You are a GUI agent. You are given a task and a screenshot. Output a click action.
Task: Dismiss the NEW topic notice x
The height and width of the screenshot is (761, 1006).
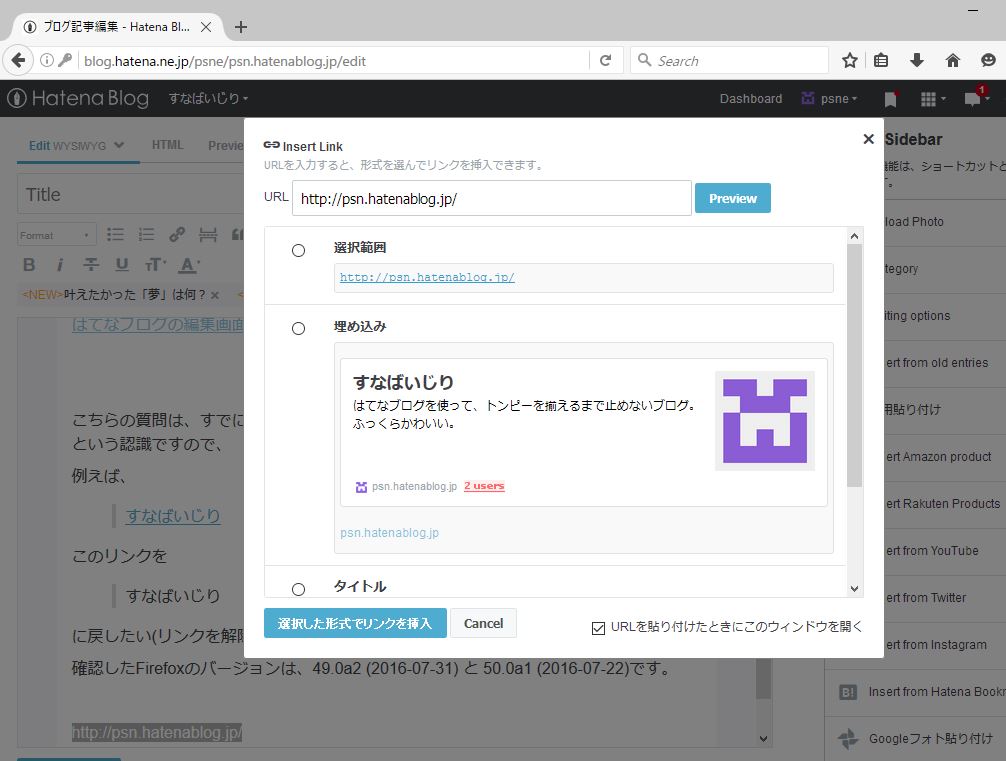pyautogui.click(x=215, y=295)
